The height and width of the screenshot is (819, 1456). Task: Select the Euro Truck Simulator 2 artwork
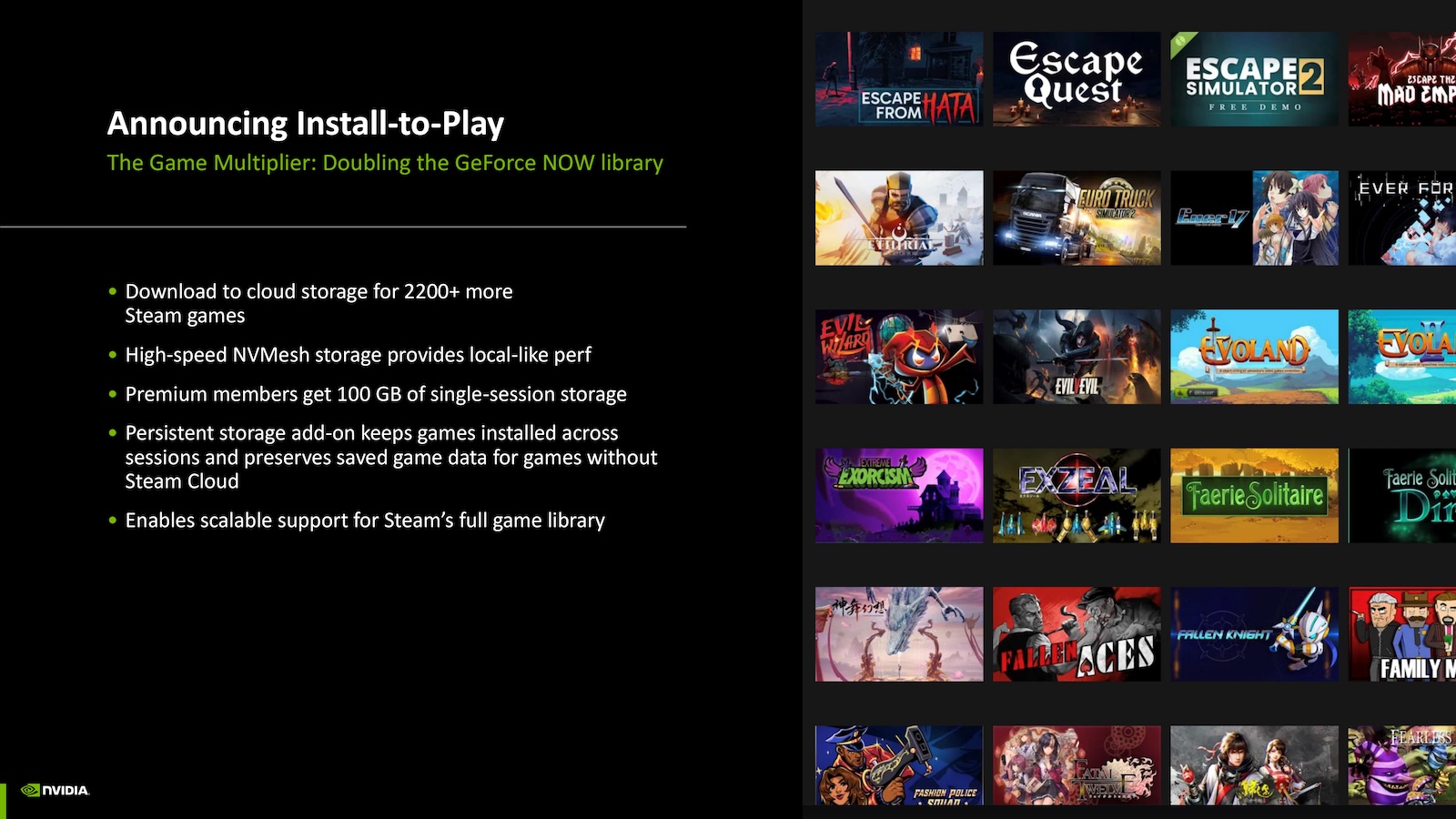coord(1076,217)
